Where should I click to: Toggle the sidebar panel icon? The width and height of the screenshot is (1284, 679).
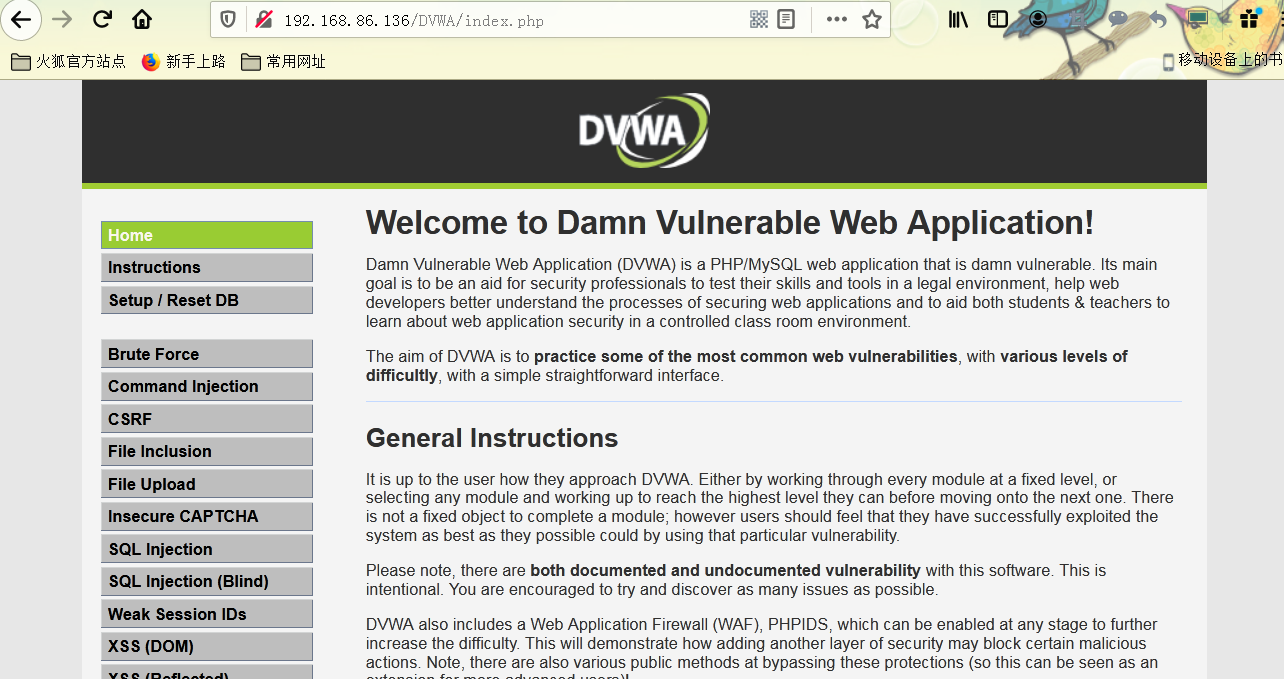click(997, 19)
